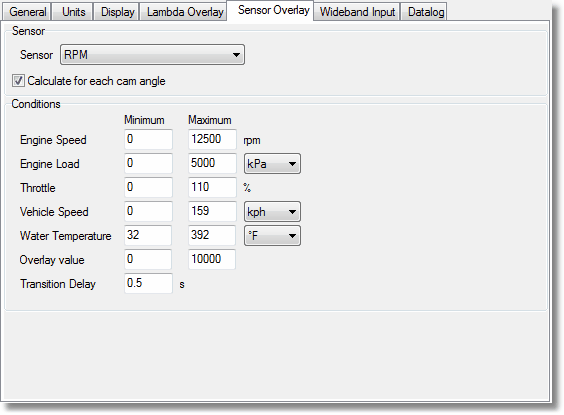
Task: Click the Minimum column header
Action: (144, 120)
